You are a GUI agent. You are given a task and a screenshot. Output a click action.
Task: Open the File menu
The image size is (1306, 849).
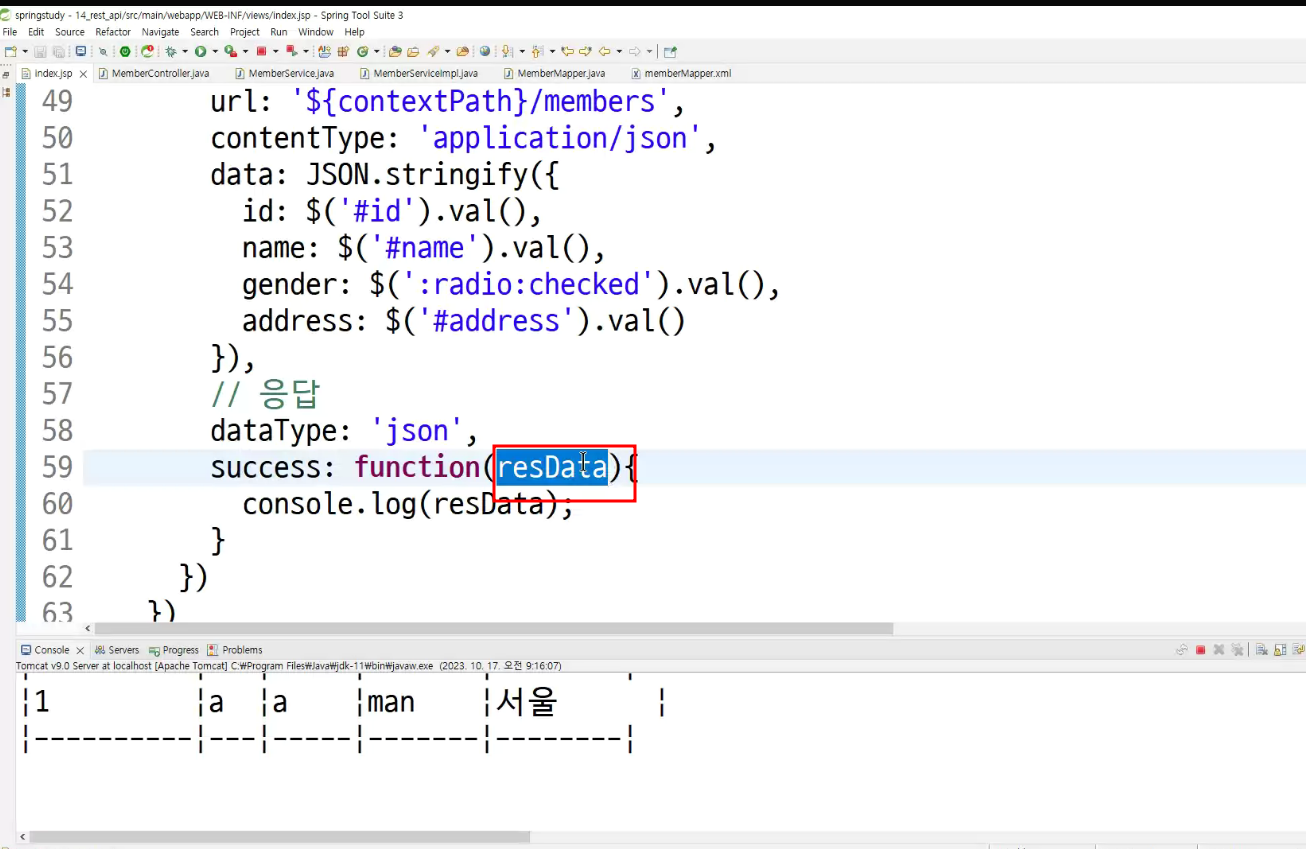[10, 32]
